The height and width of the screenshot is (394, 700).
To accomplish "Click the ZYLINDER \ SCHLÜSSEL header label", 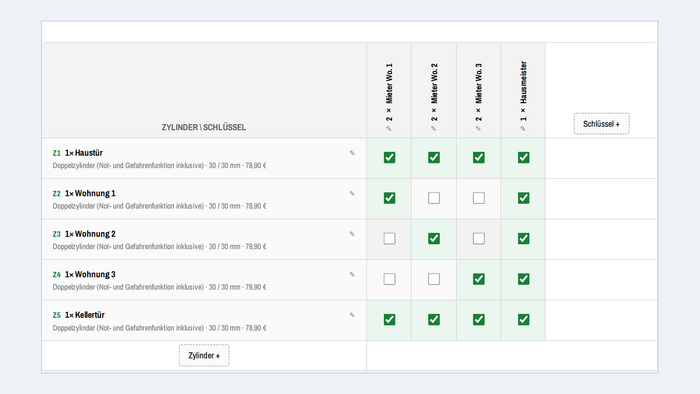I will [x=204, y=128].
